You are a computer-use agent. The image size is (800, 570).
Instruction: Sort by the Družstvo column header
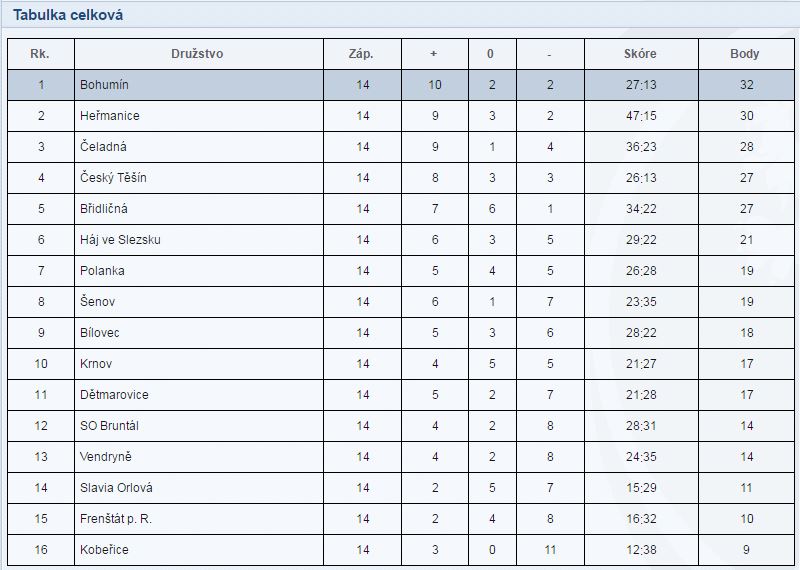(x=197, y=54)
